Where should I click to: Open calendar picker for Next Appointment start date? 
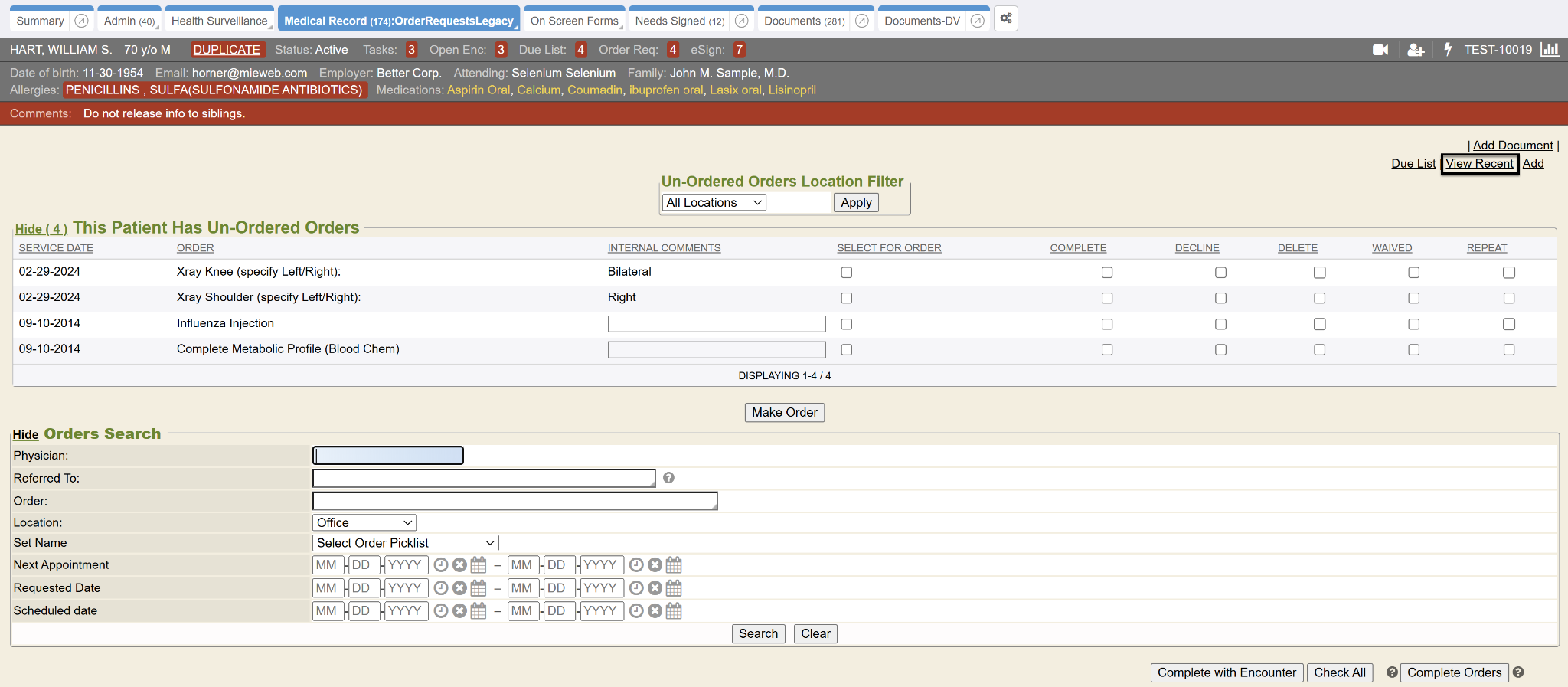(479, 565)
